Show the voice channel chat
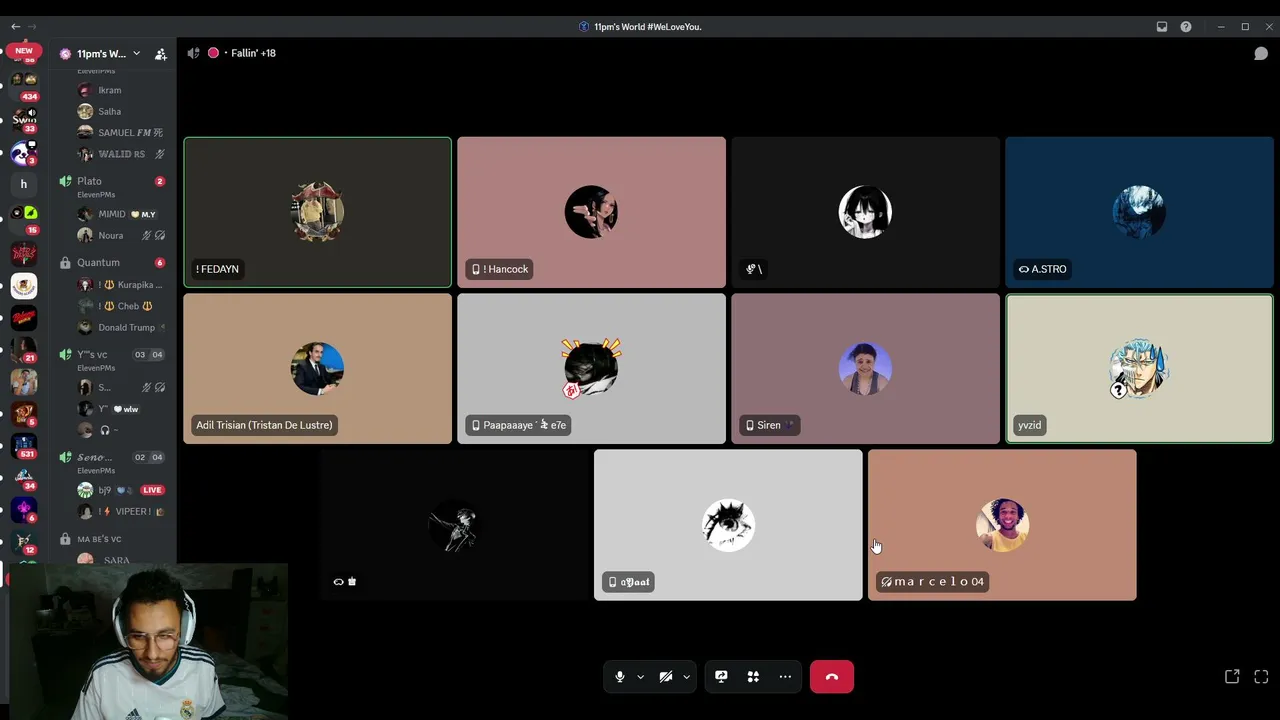The image size is (1280, 720). point(1261,53)
